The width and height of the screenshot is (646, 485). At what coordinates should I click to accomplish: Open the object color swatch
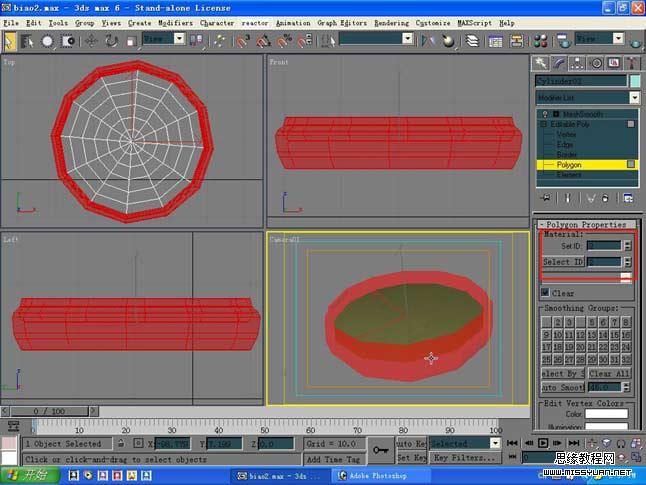point(635,81)
